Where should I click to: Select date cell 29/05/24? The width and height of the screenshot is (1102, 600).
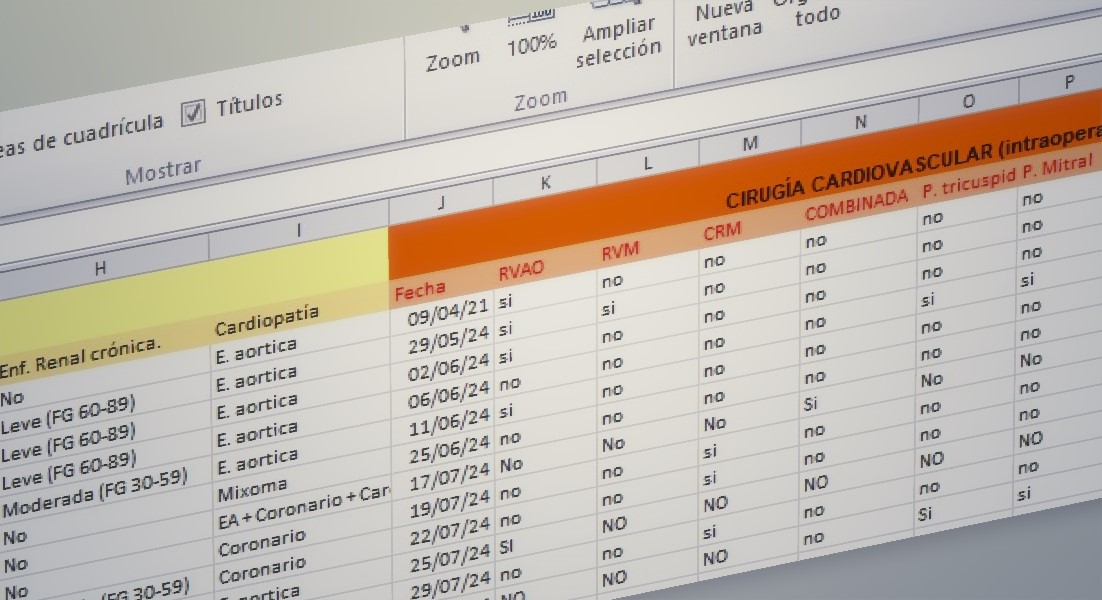[x=448, y=340]
